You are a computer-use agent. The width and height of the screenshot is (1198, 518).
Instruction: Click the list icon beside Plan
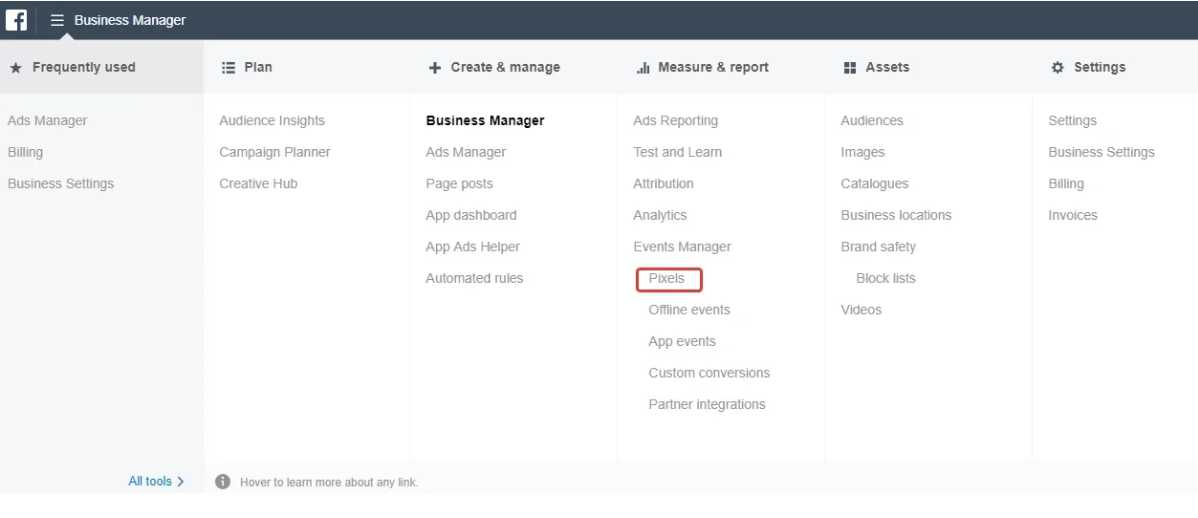(228, 67)
